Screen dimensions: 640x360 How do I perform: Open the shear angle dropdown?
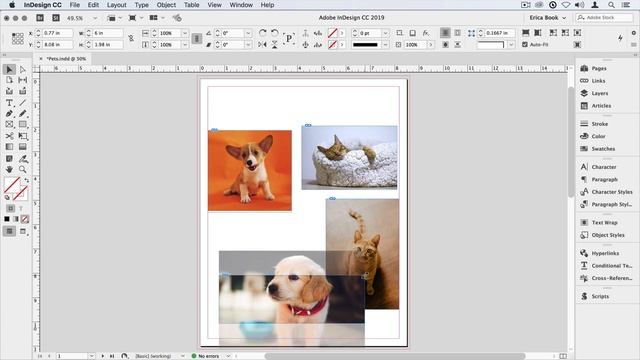tap(248, 44)
